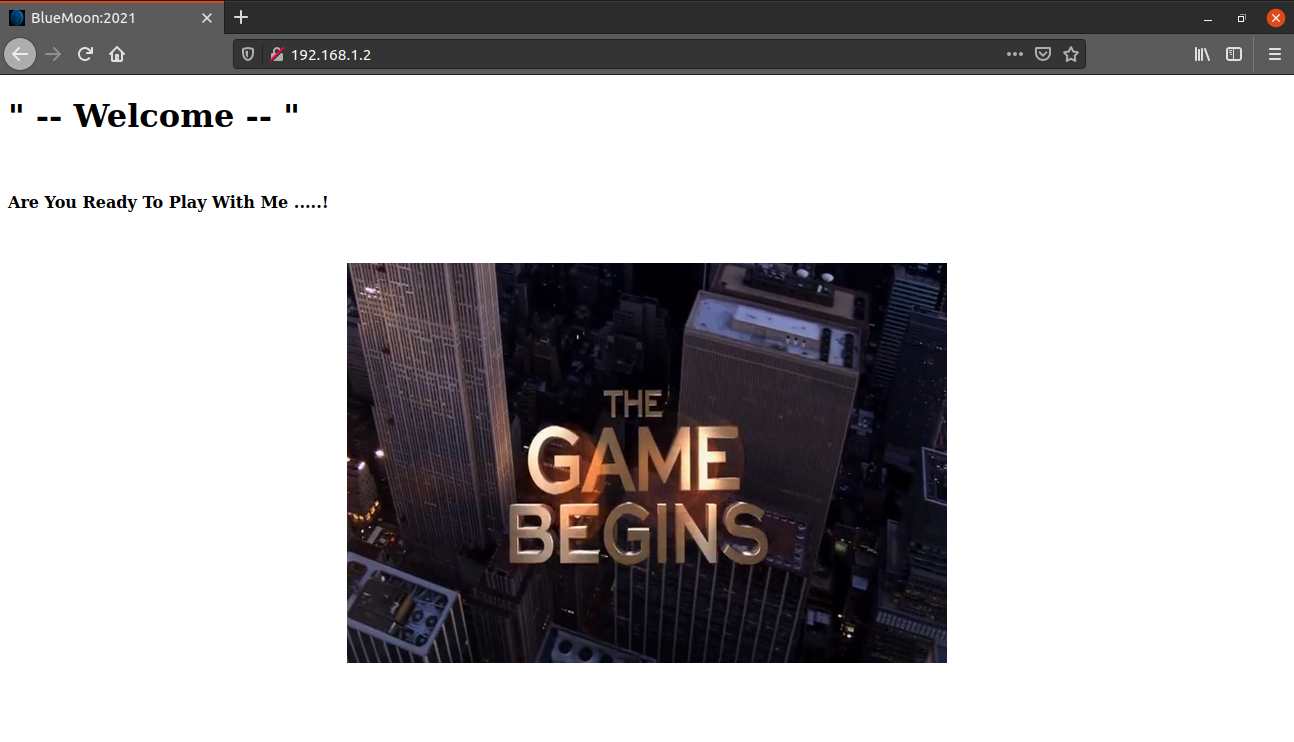Select the BlueMoon:2021 tab
The image size is (1294, 742).
click(112, 18)
